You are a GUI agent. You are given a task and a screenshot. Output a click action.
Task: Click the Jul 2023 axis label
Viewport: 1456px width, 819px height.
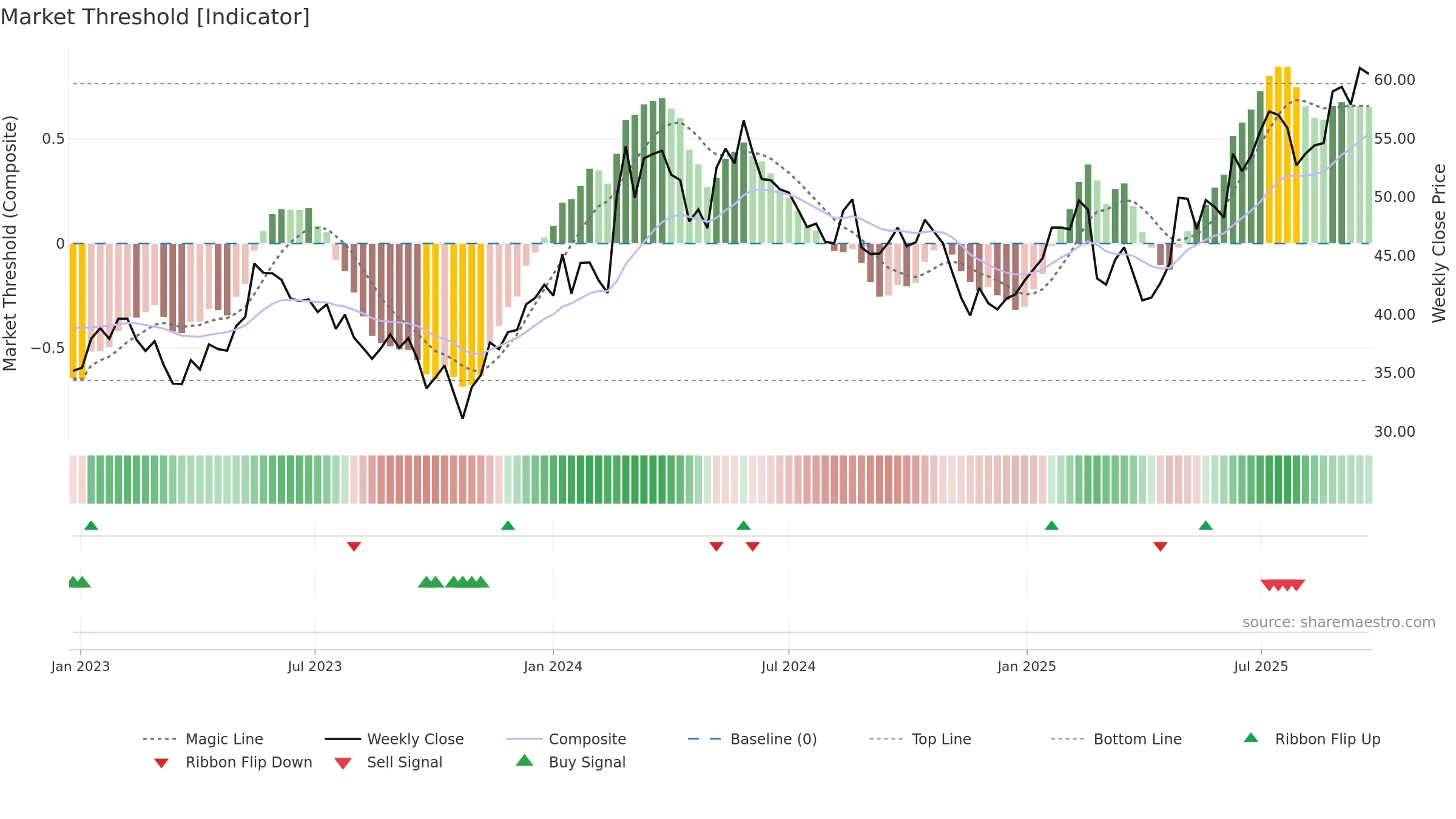click(315, 667)
